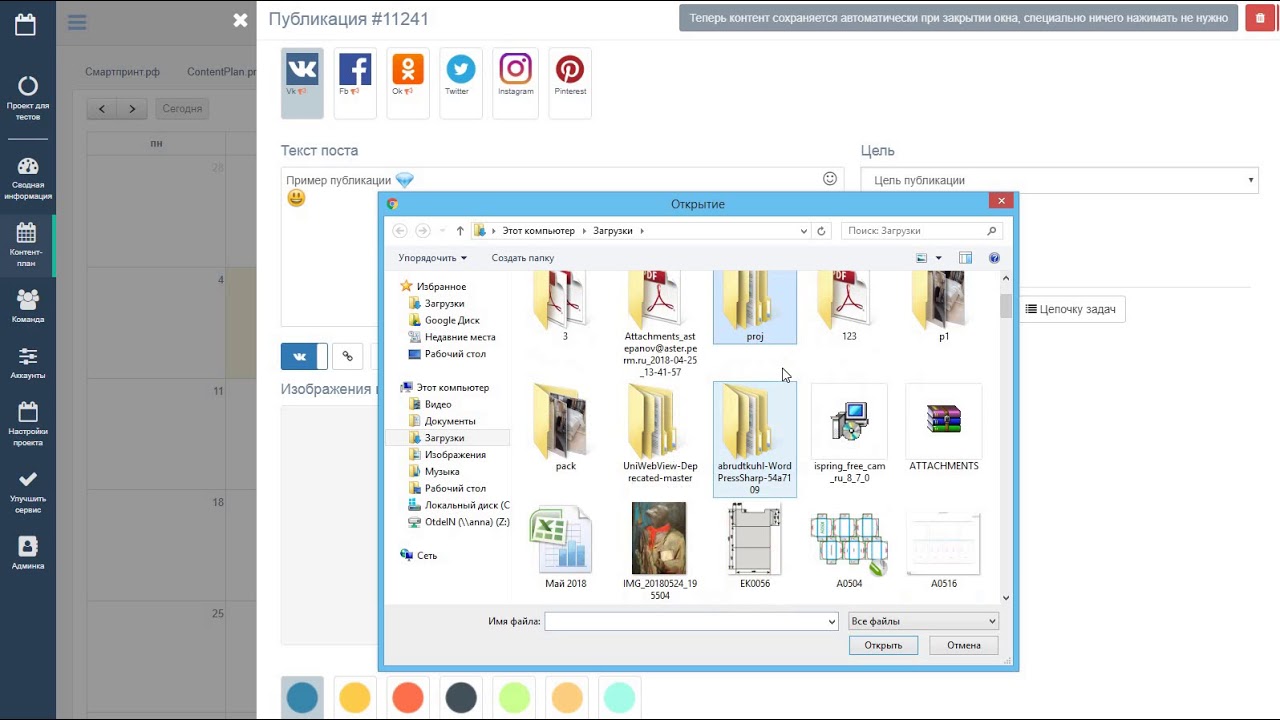Viewport: 1280px width, 720px height.
Task: Go to previous period in background calendar
Action: click(x=102, y=109)
